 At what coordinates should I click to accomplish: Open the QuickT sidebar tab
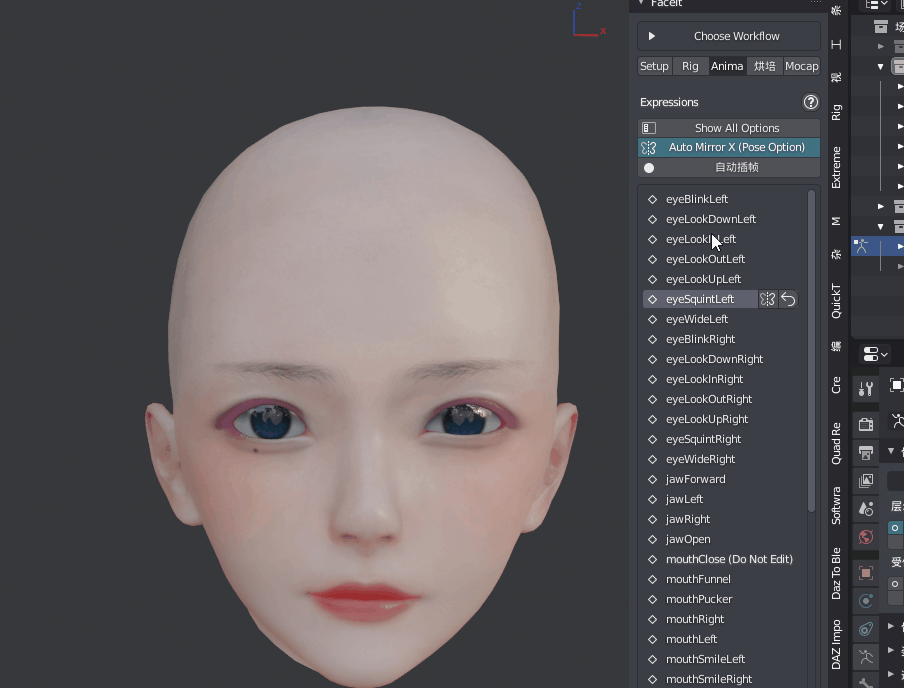coord(836,300)
